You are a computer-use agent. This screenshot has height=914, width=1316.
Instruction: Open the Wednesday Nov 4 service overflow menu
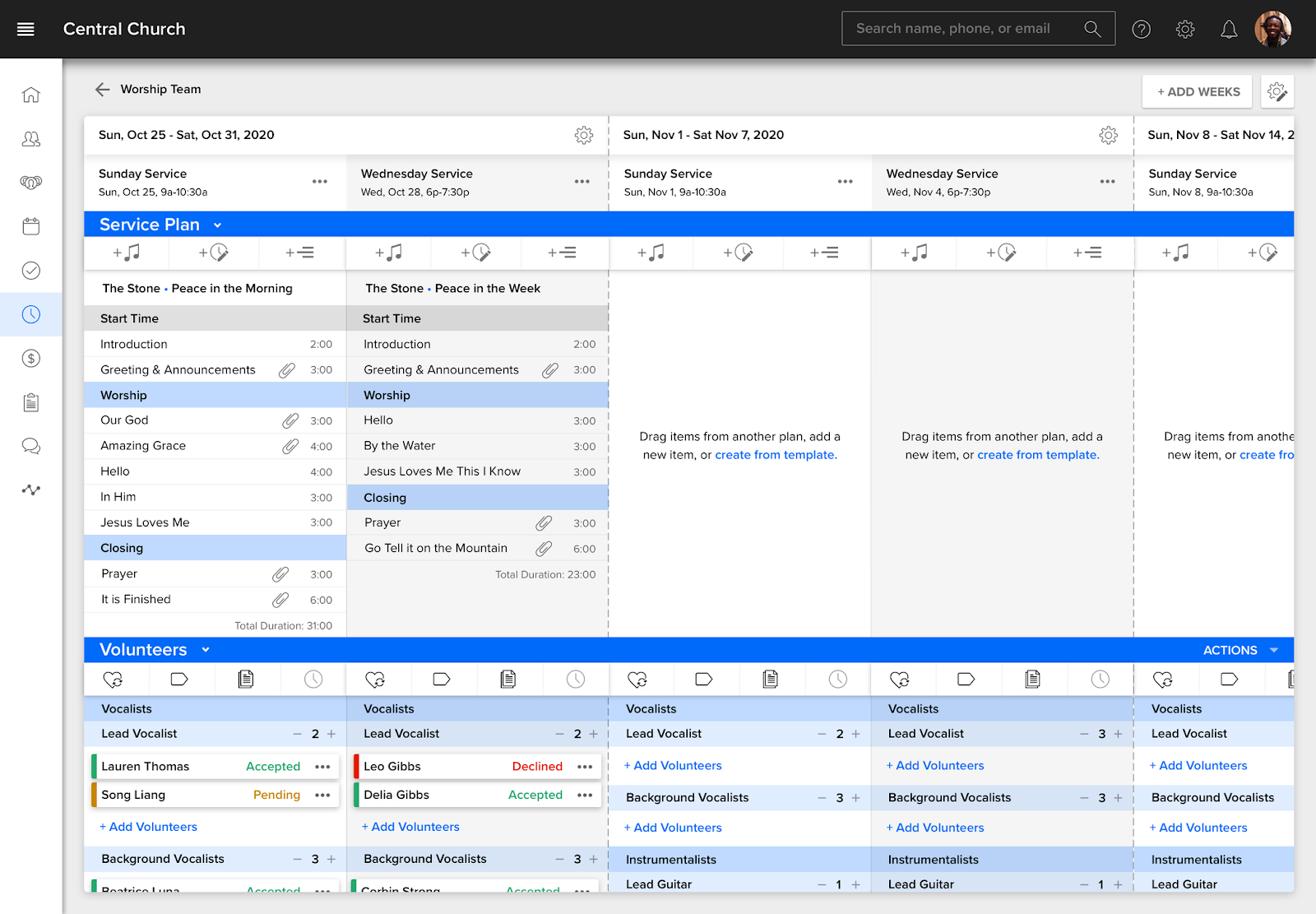tap(1107, 181)
